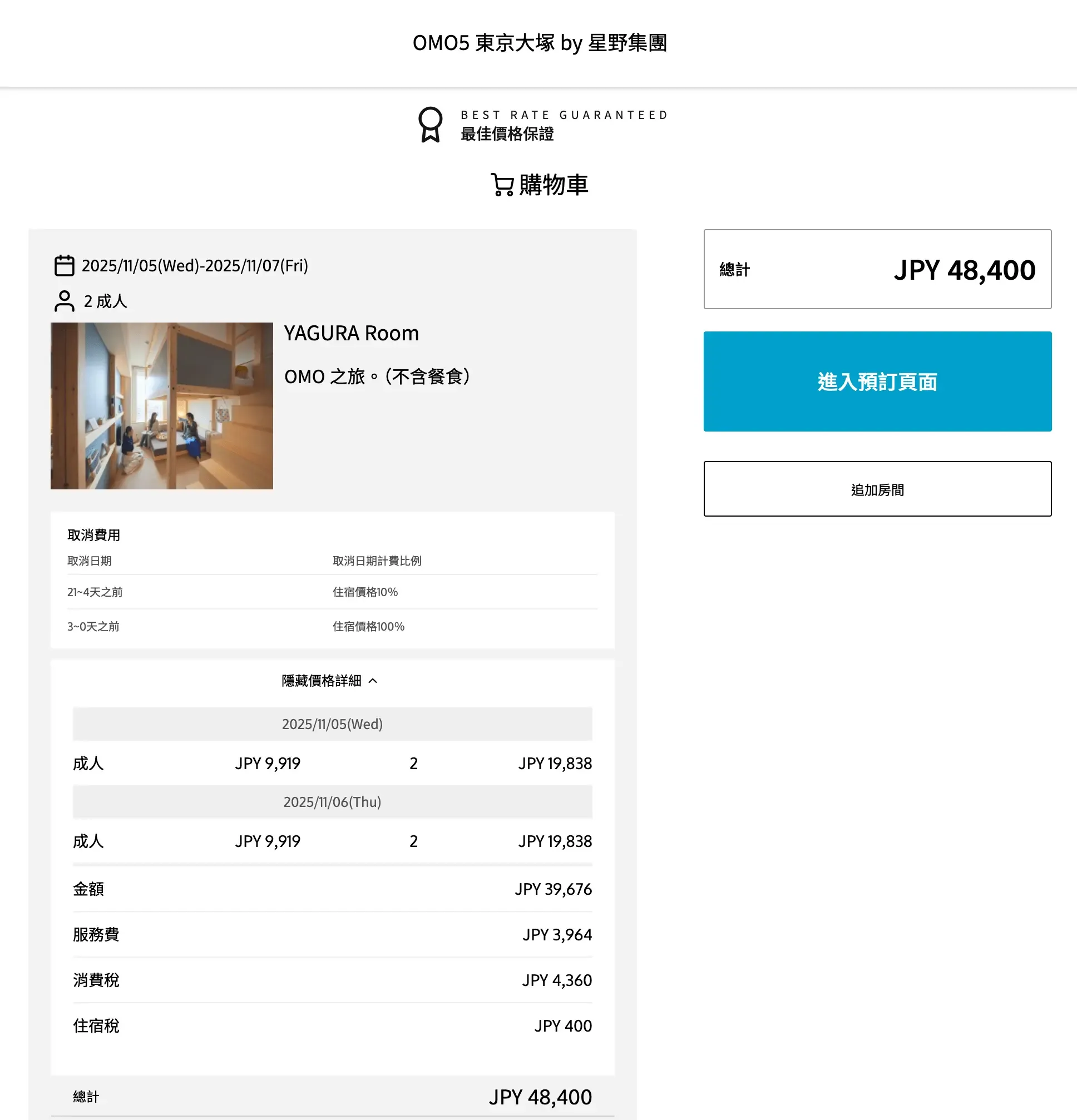Click the OMO 之旅 plan name text
This screenshot has height=1120, width=1077.
point(377,376)
